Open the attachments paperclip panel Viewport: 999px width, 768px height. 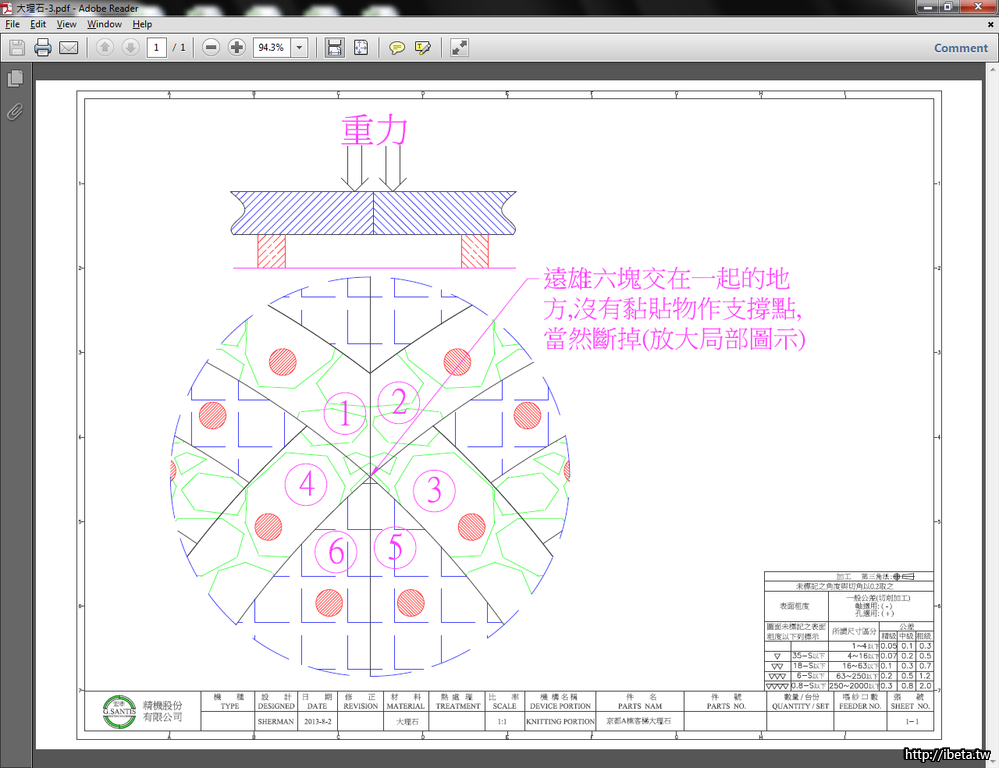point(15,111)
